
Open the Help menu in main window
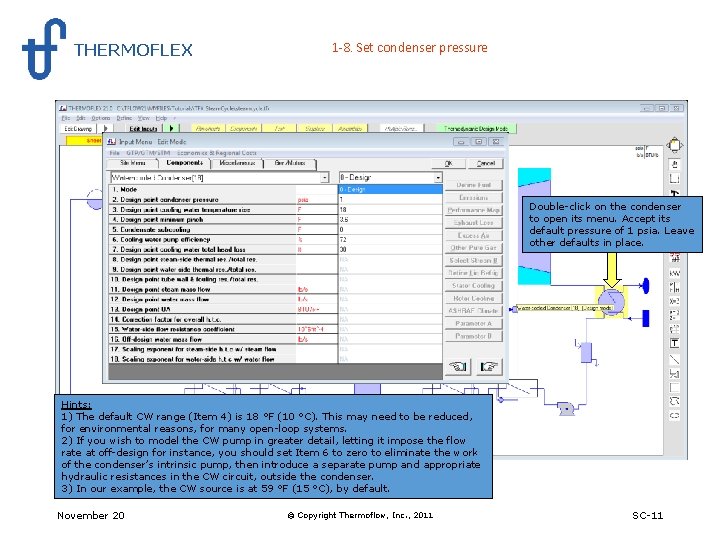[x=161, y=118]
